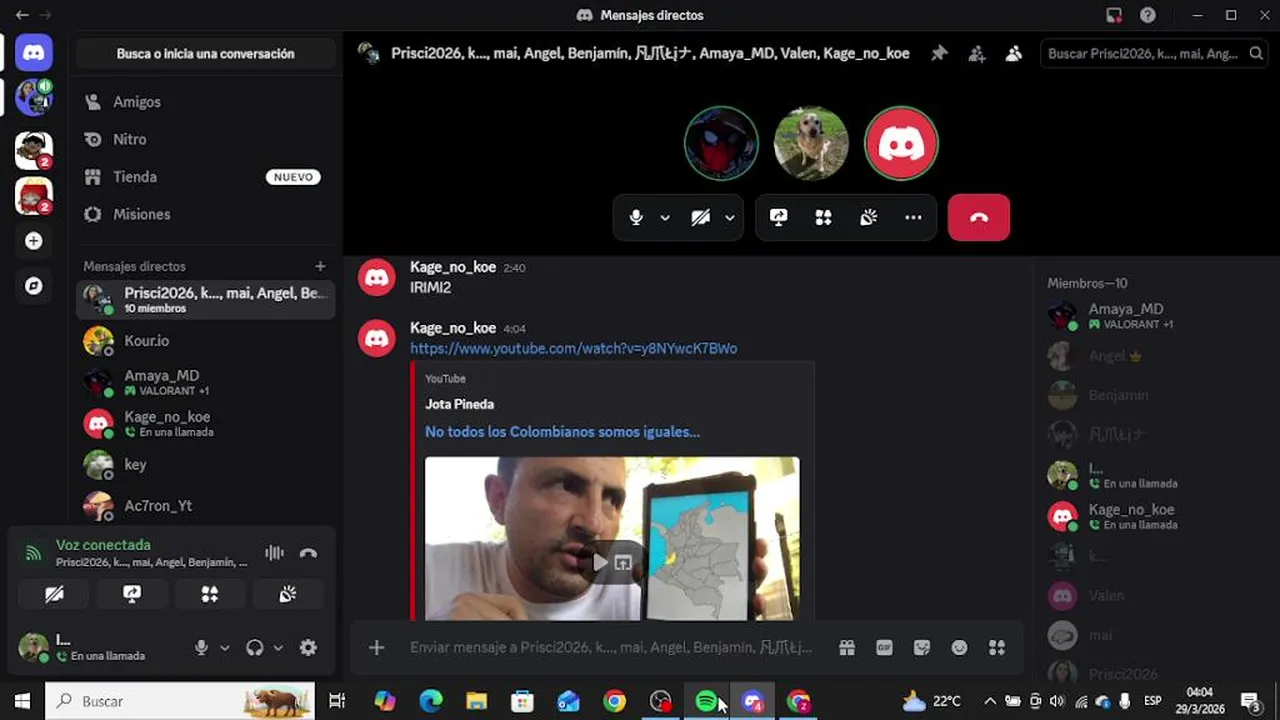Create DM with plus beside Mensajes directos
This screenshot has width=1280, height=720.
320,266
